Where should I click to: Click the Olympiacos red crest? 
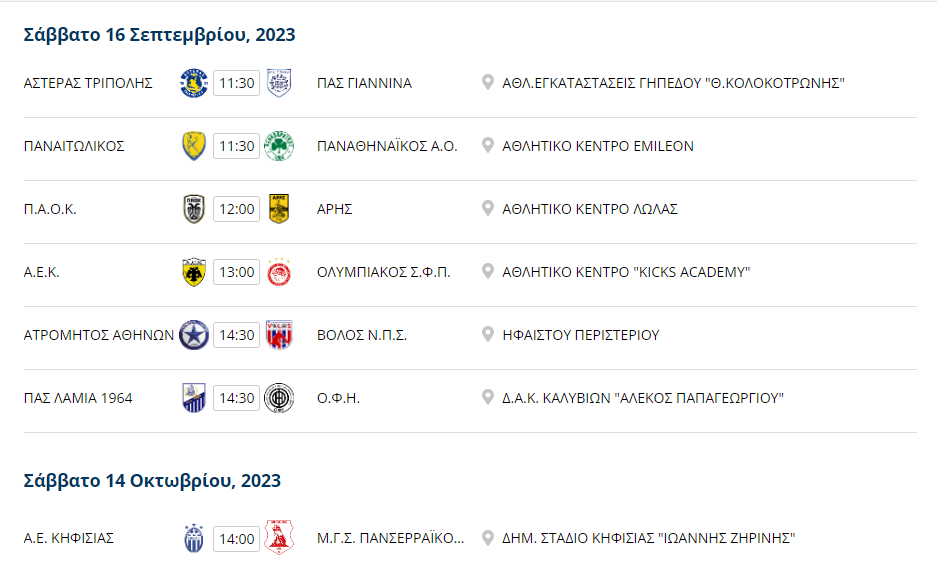point(278,272)
